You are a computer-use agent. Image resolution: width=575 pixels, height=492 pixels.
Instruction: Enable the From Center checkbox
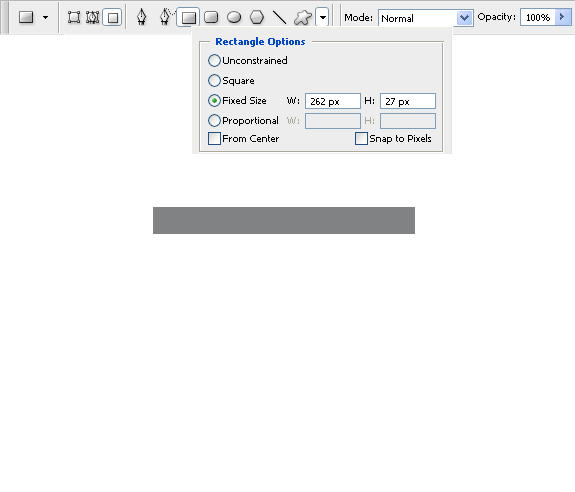click(x=214, y=139)
